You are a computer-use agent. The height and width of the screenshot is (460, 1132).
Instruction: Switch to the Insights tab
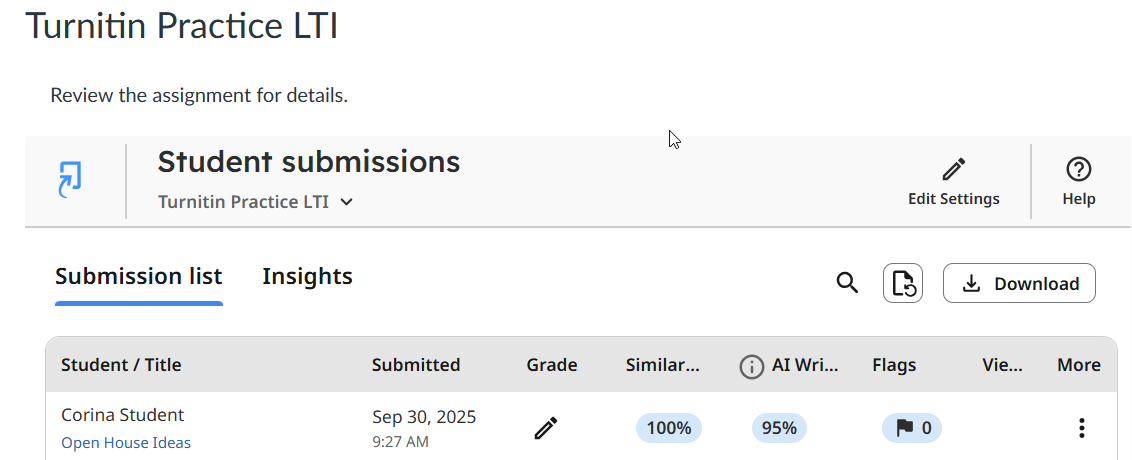point(307,276)
